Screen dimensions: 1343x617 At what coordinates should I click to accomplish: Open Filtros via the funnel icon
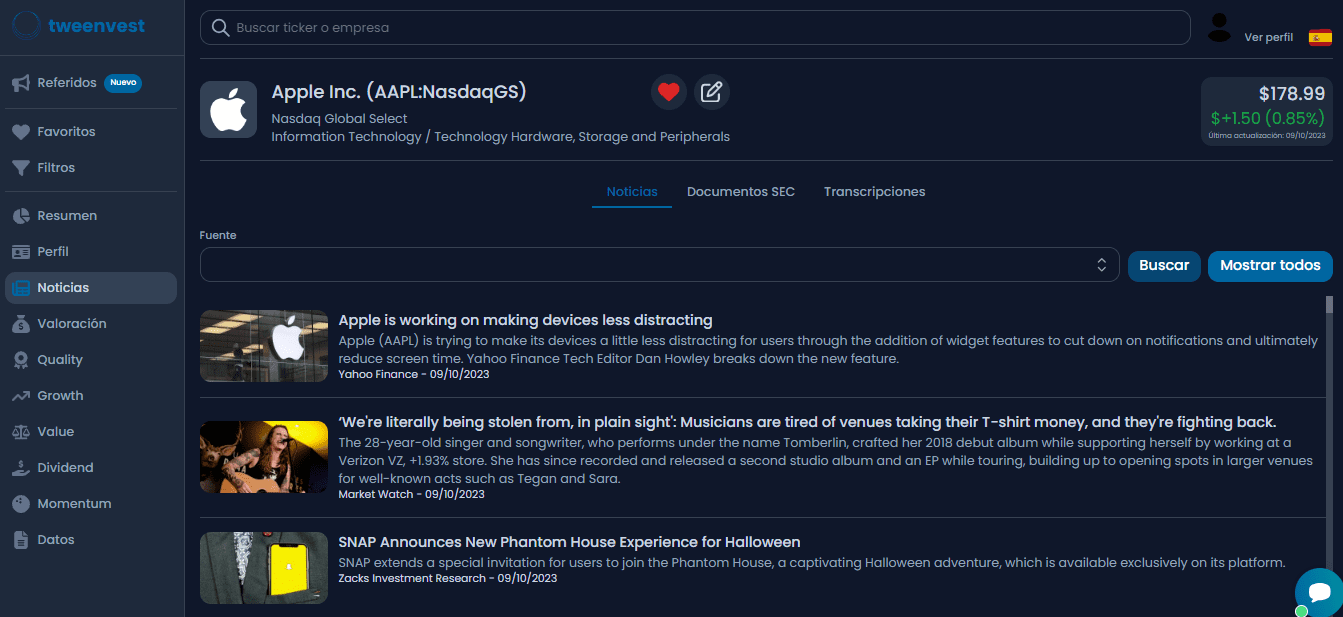point(21,168)
